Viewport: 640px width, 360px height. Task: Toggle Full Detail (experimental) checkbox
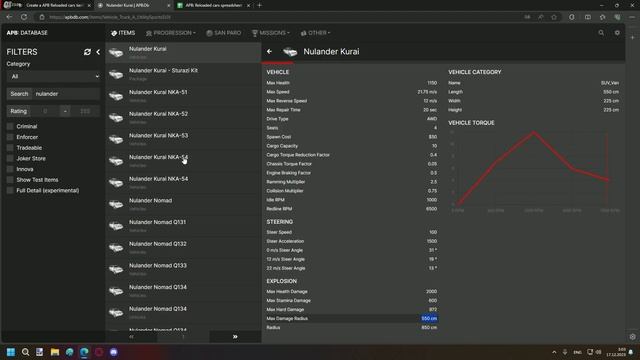coord(10,190)
